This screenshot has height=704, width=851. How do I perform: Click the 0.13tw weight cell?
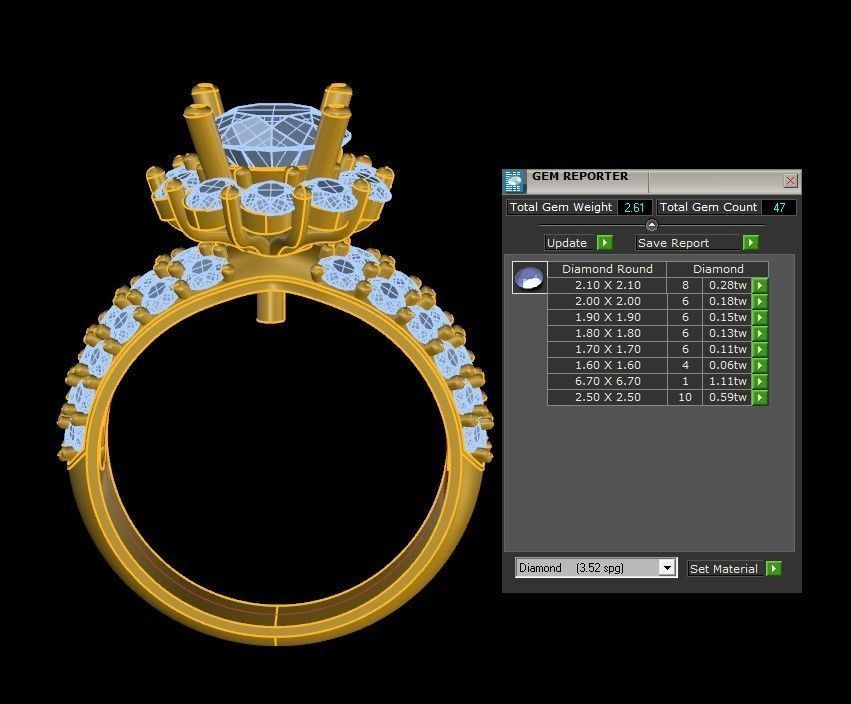coord(727,333)
